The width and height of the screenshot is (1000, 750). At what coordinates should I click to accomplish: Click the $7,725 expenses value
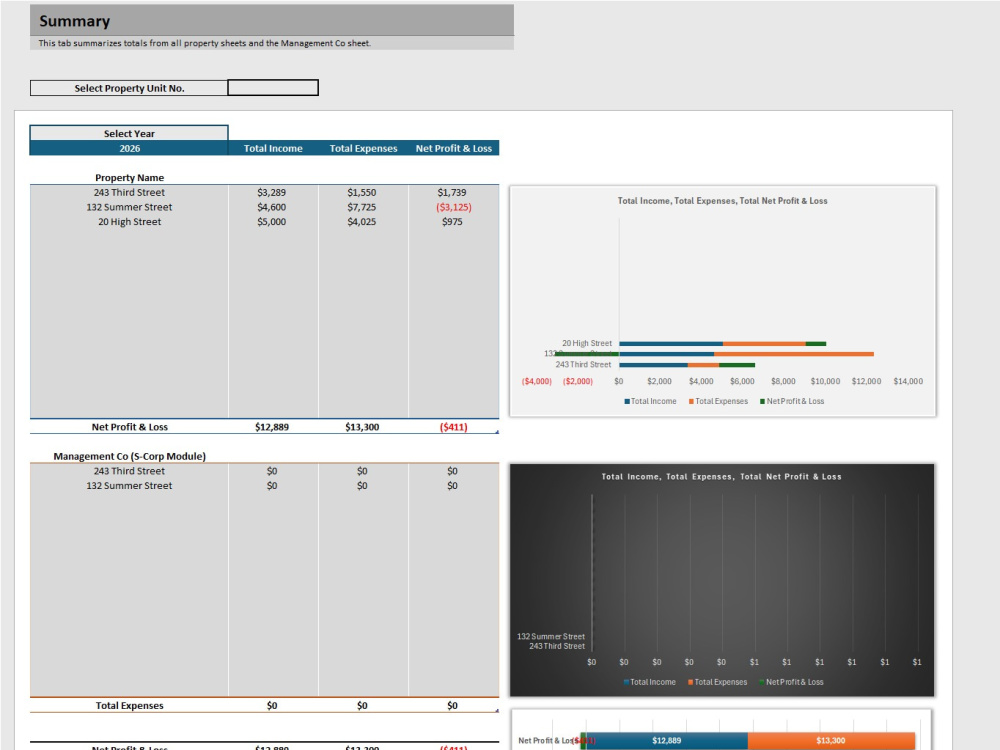[362, 207]
